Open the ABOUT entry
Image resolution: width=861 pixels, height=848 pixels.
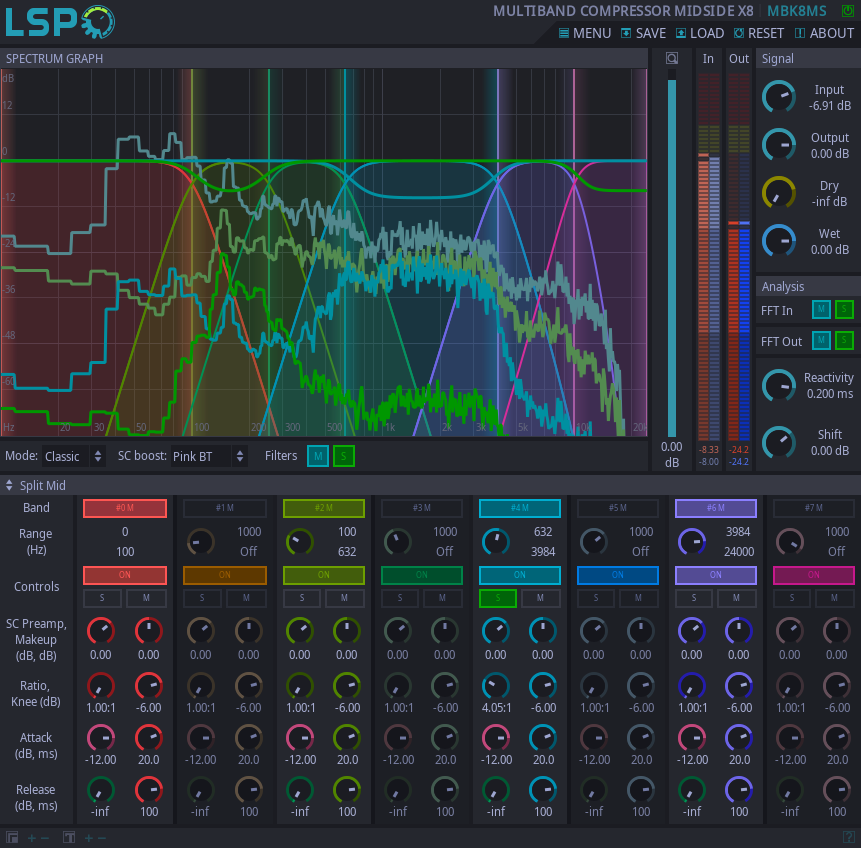pos(824,34)
